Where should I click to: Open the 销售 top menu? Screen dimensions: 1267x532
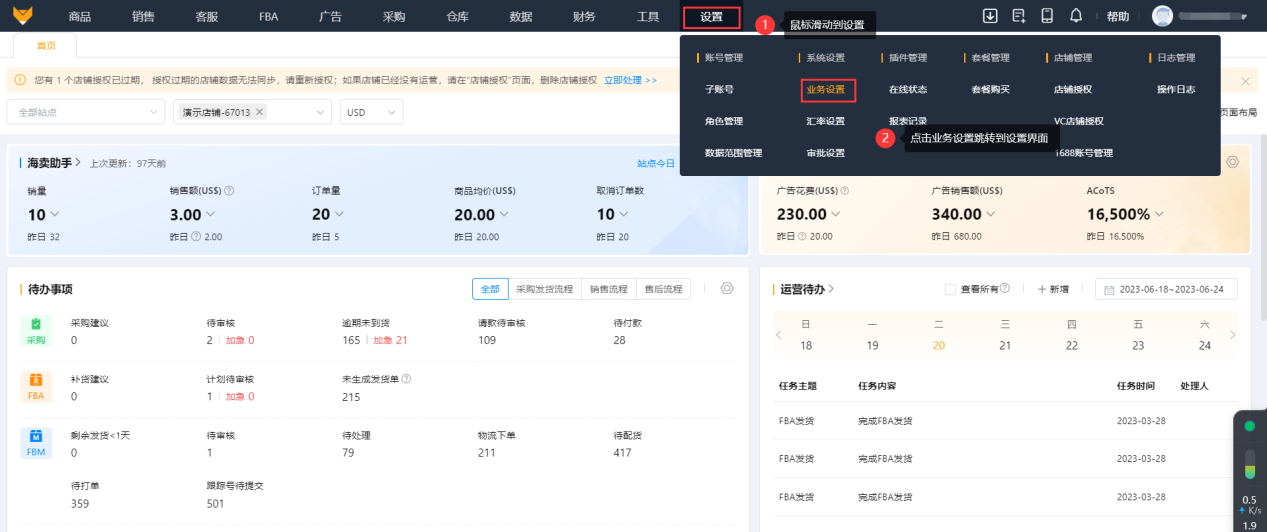coord(143,17)
